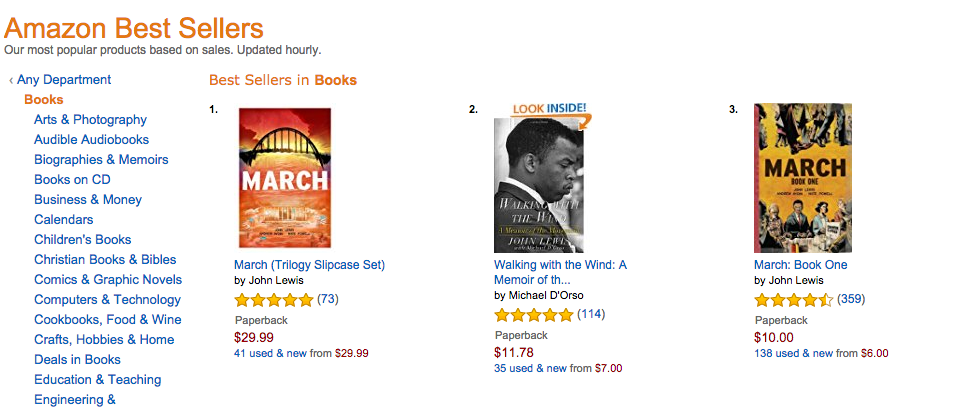Screen dimensions: 966x409
Task: Select the Arts & Photography category
Action: coord(90,120)
